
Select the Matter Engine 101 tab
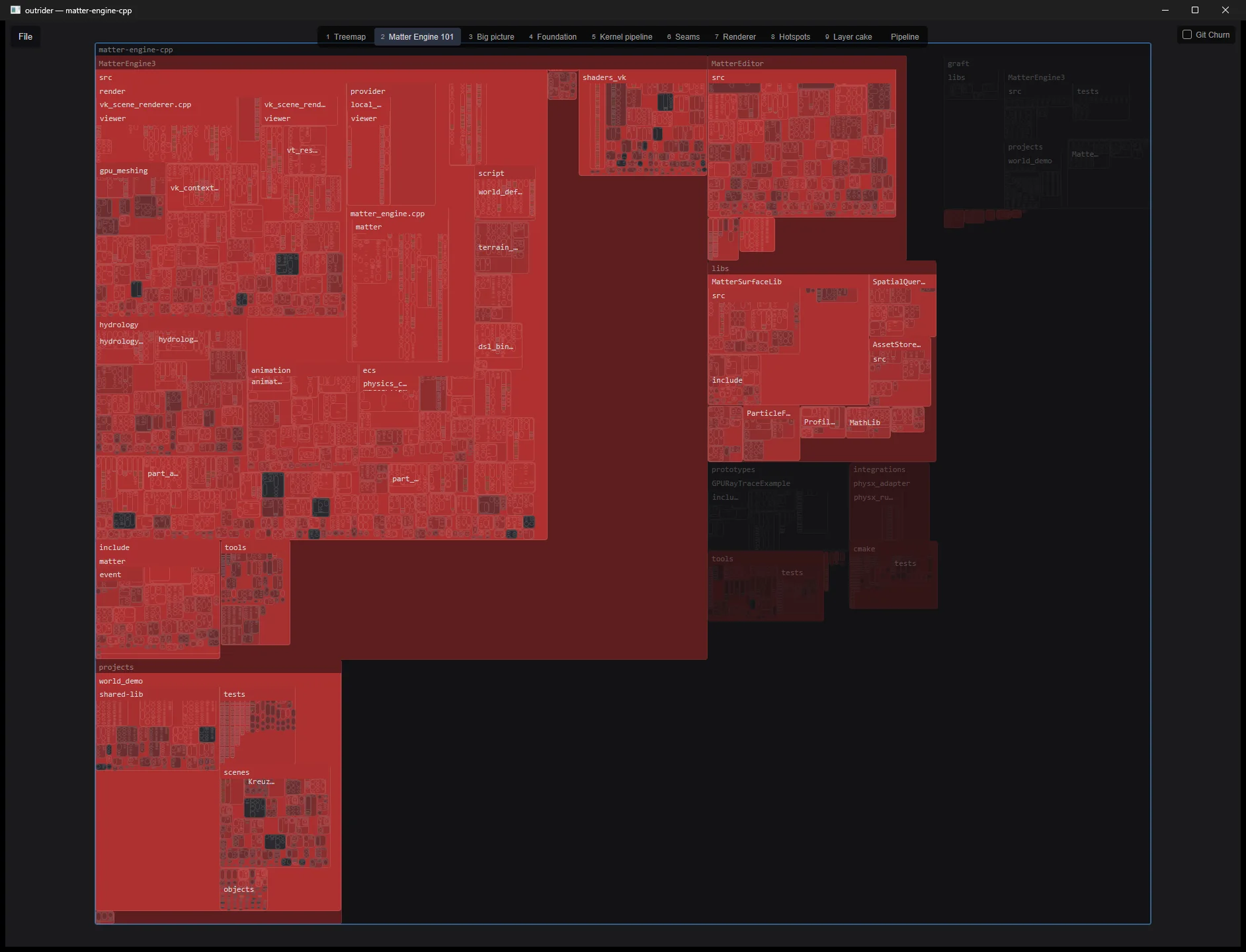pyautogui.click(x=417, y=37)
